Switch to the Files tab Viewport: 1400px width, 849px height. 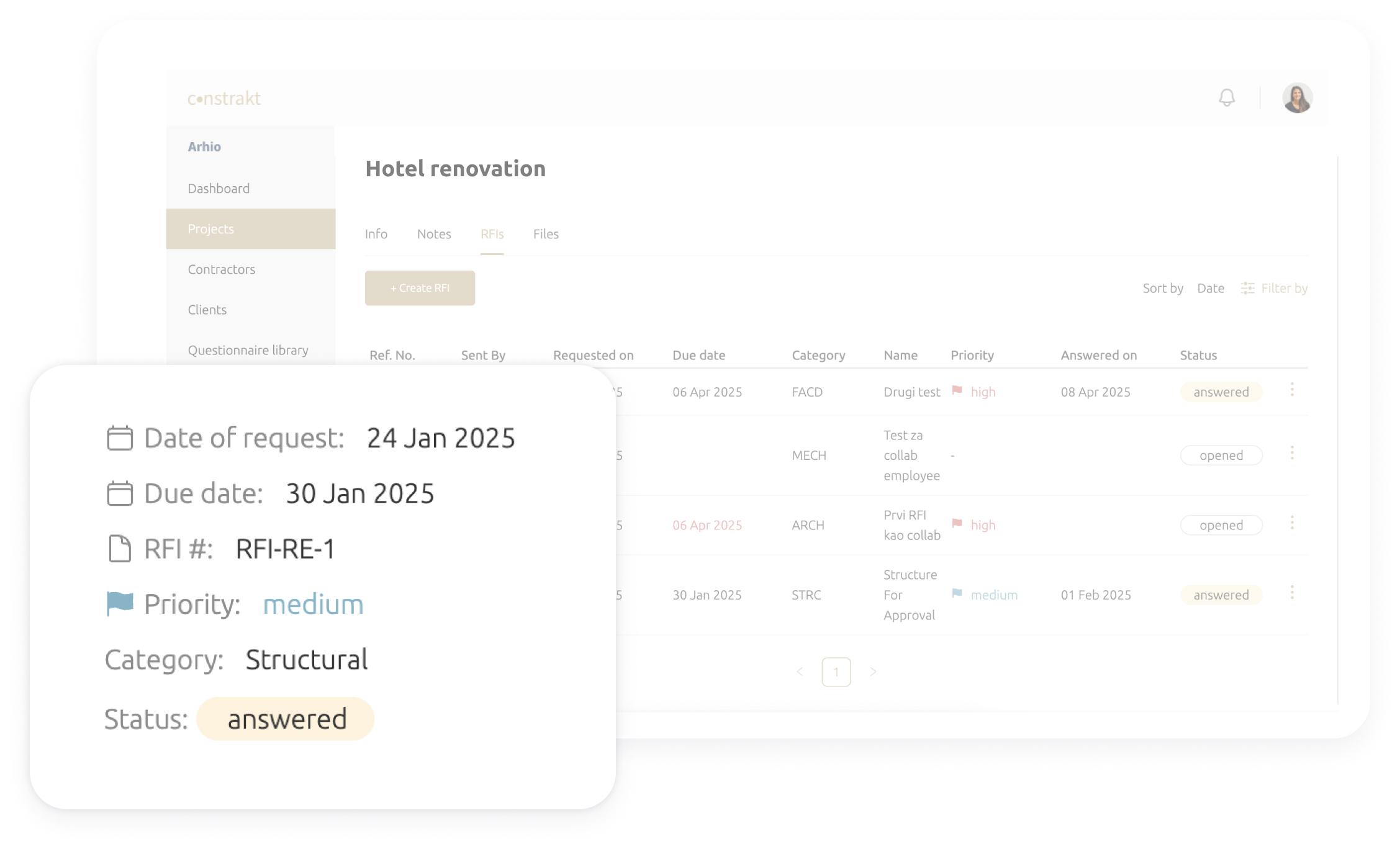click(546, 234)
